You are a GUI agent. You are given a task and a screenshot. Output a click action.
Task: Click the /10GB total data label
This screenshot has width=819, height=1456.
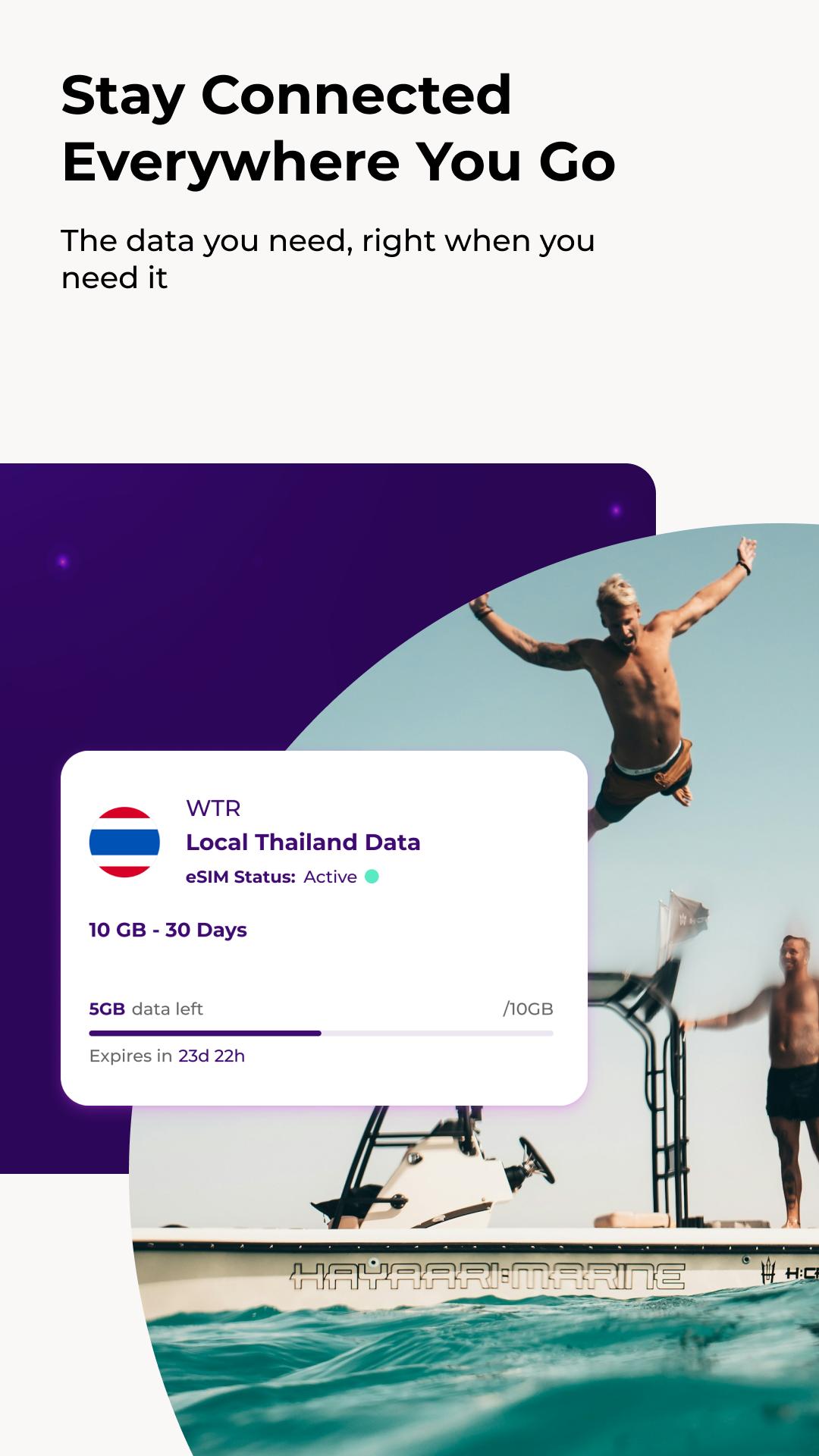point(528,1009)
